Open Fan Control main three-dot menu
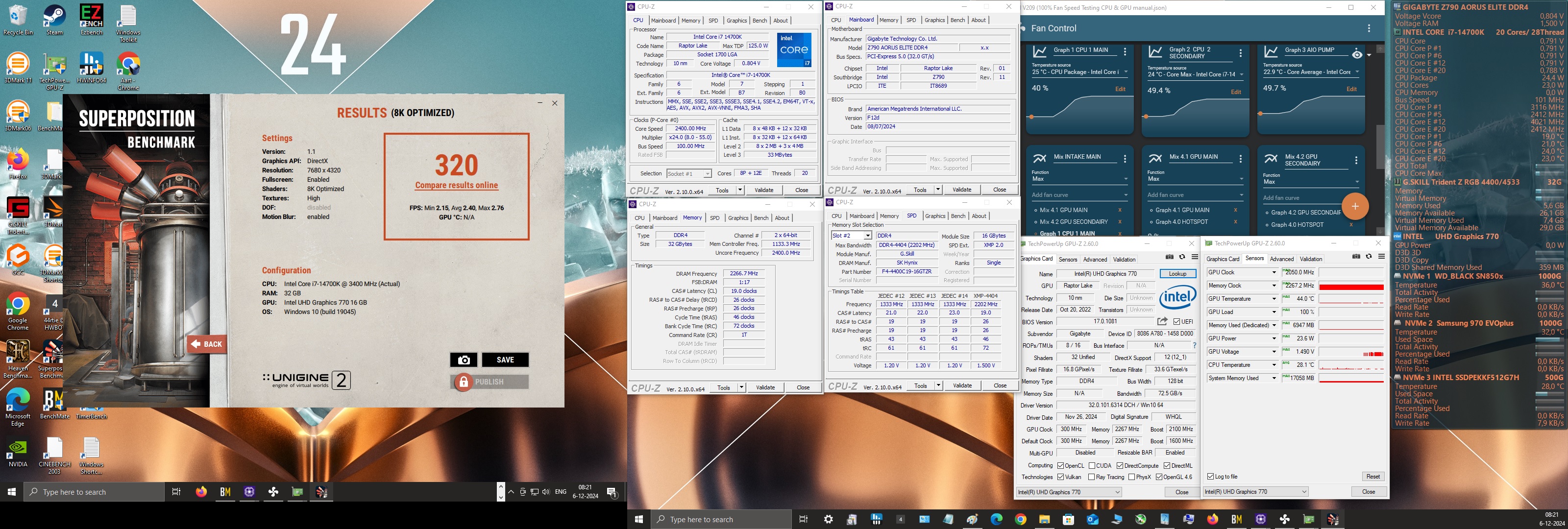 click(1369, 28)
